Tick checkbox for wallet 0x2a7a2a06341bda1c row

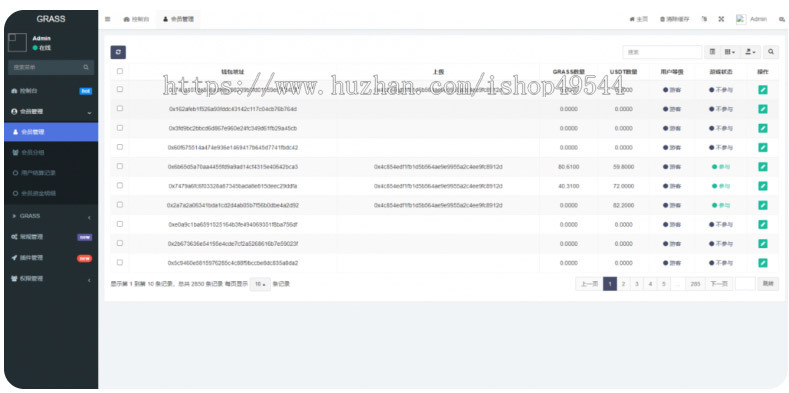pos(120,204)
